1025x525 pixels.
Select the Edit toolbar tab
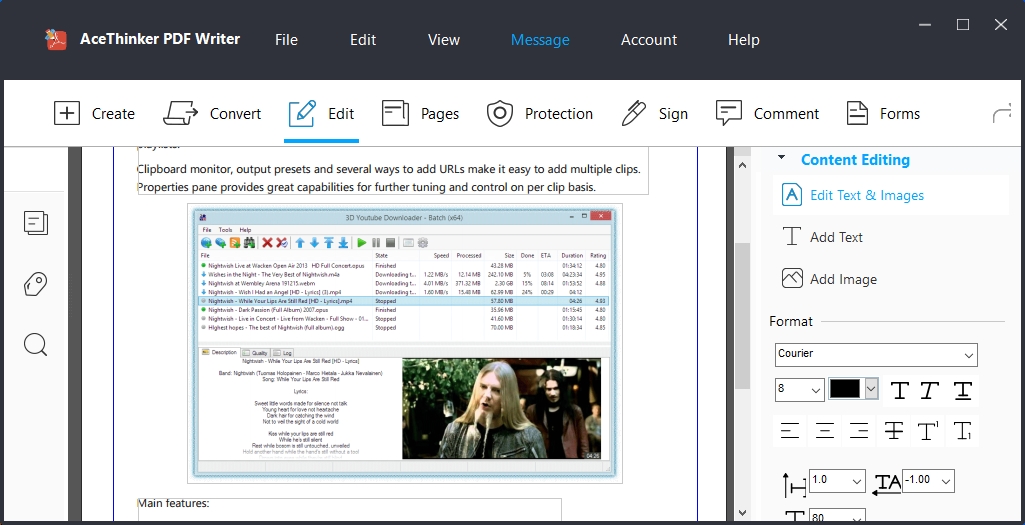(x=321, y=114)
